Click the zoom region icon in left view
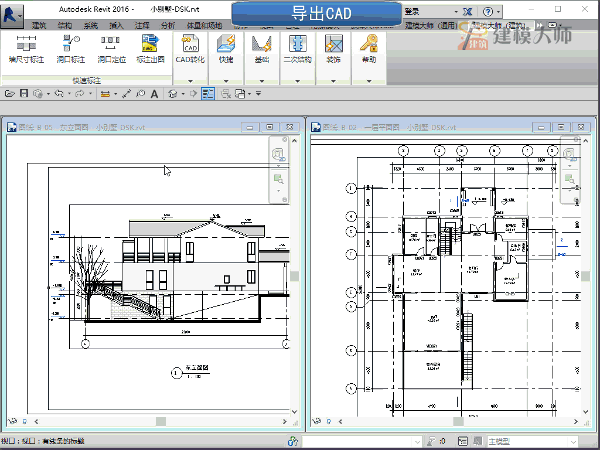 [x=279, y=178]
